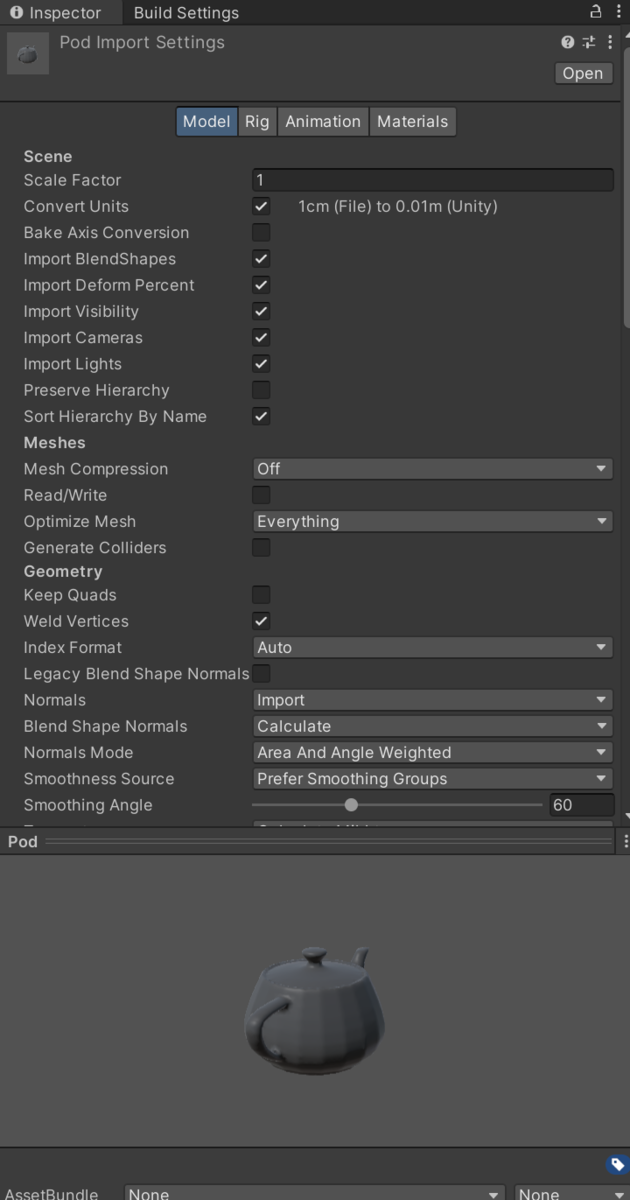630x1200 pixels.
Task: Switch to Build Settings
Action: point(185,12)
